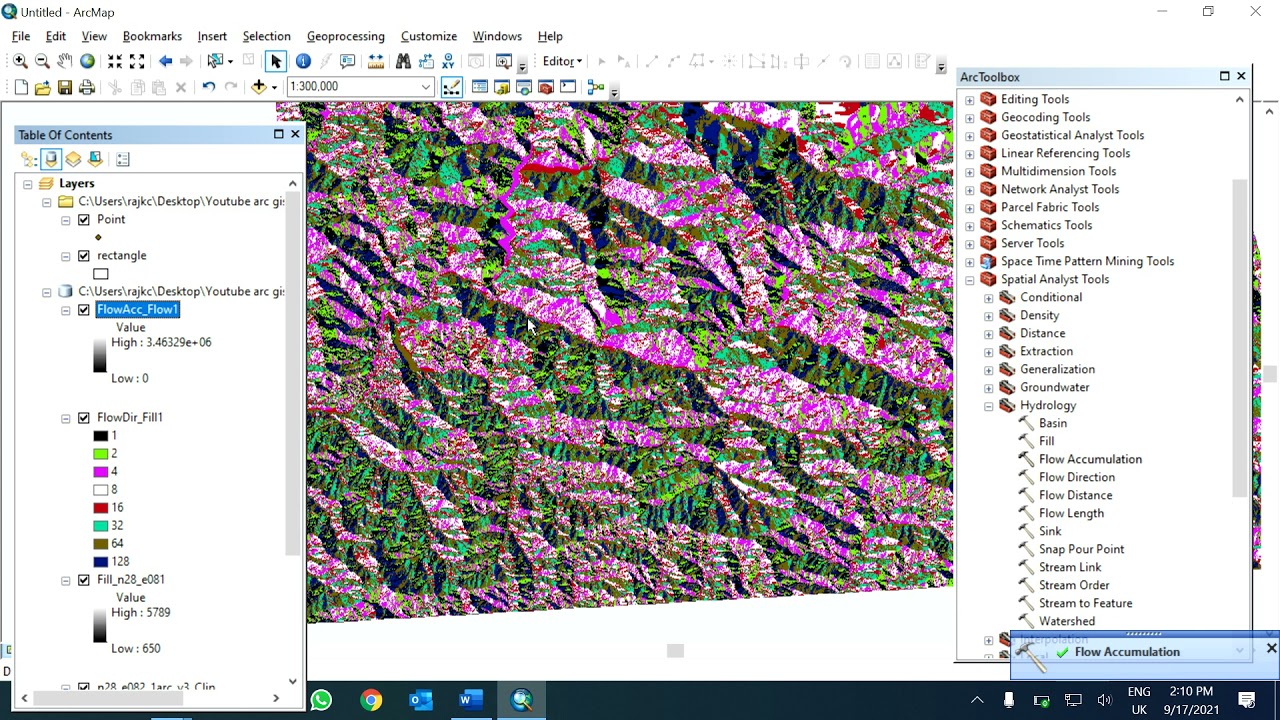Collapse the FlowDir_Fill1 layer legend
The image size is (1280, 720).
(x=66, y=418)
